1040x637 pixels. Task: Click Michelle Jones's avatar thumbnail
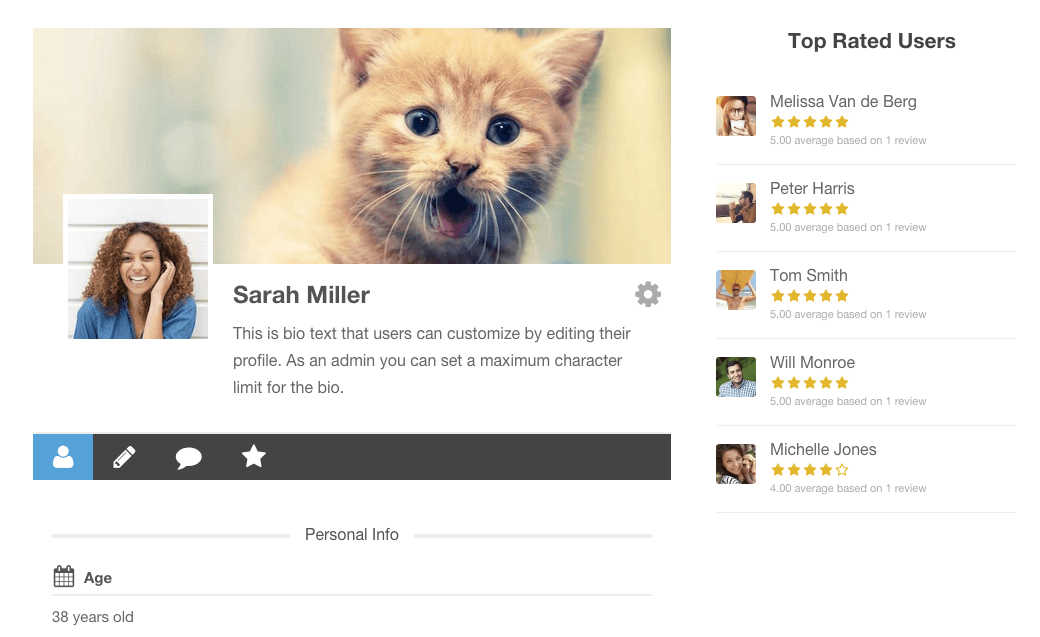click(x=736, y=464)
